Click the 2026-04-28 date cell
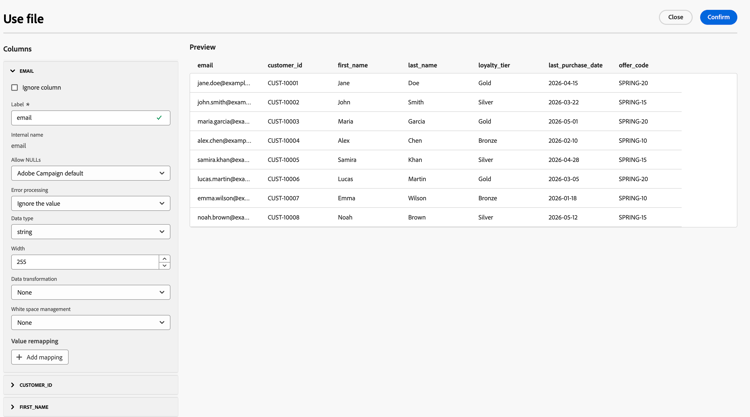This screenshot has height=417, width=750. (563, 159)
